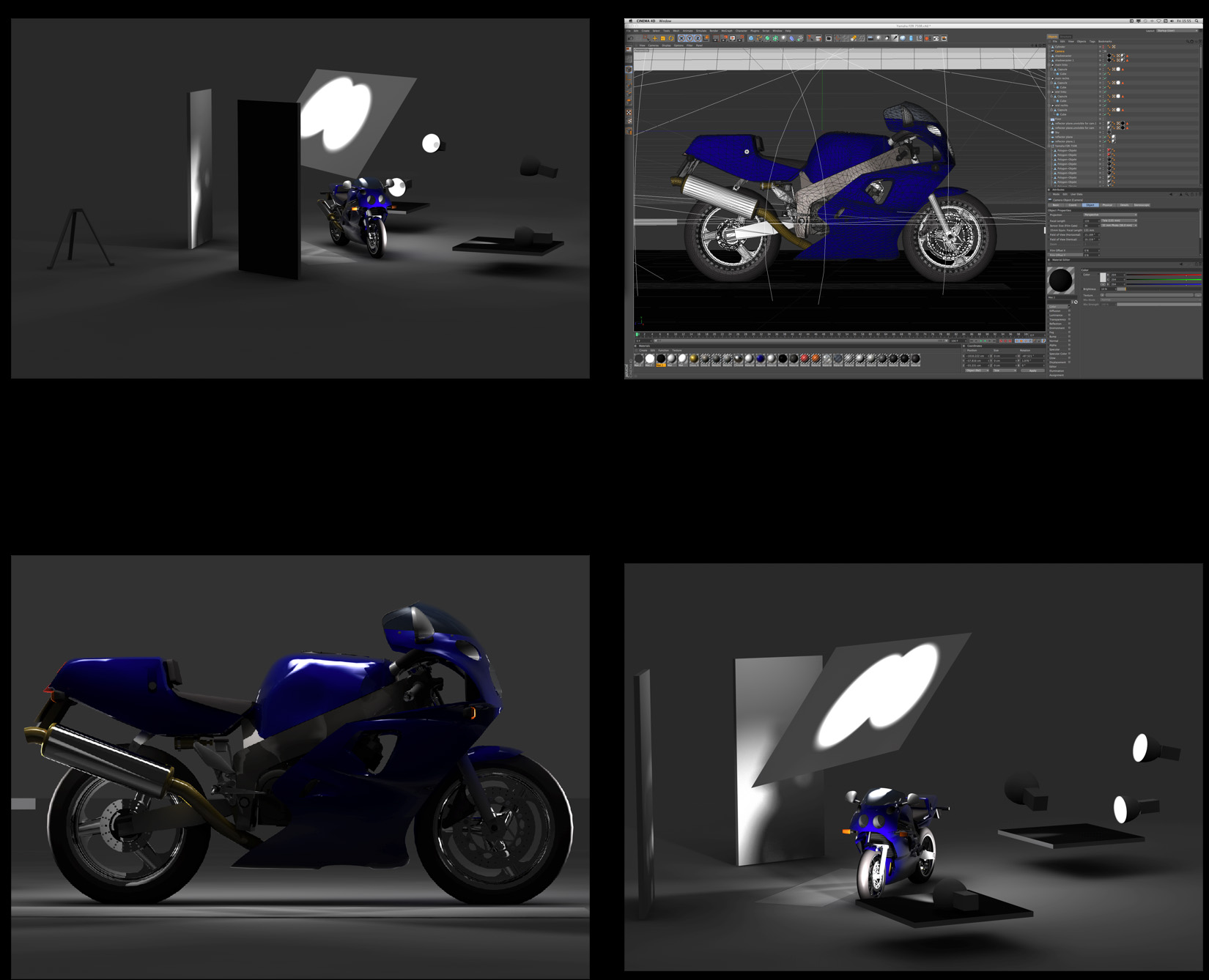Open the Create menu
Screen dimensions: 1209x980
(x=646, y=31)
